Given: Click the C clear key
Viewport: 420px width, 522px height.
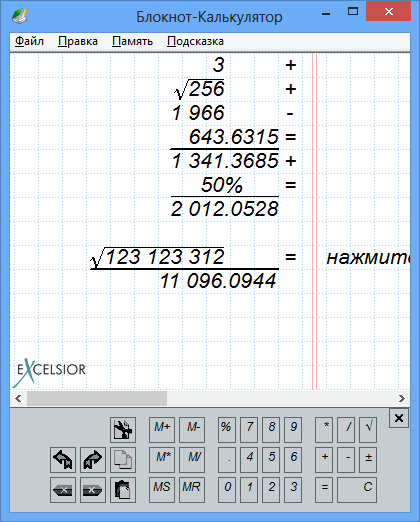Looking at the screenshot, I should pyautogui.click(x=357, y=490).
